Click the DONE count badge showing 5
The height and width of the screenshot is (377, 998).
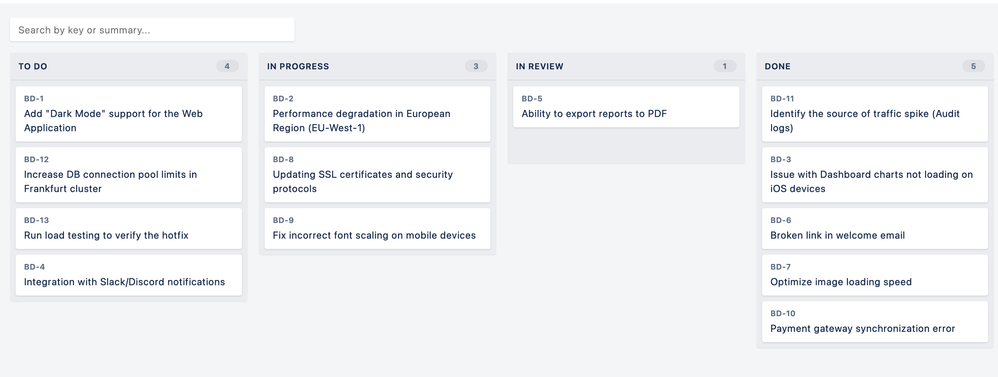pyautogui.click(x=974, y=66)
